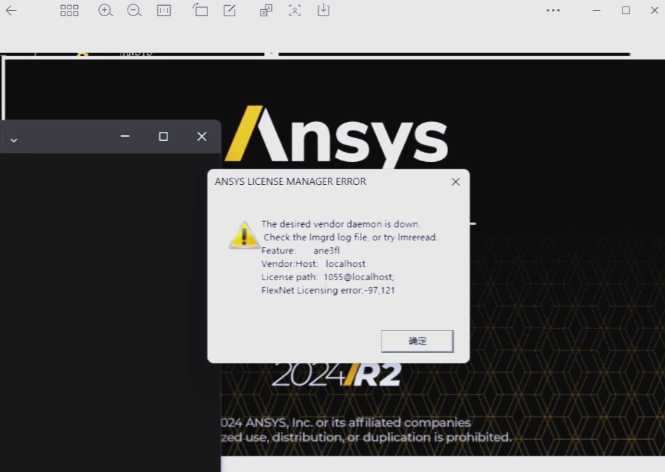Click the 'License path: 1055@localhost;' line

pyautogui.click(x=328, y=277)
